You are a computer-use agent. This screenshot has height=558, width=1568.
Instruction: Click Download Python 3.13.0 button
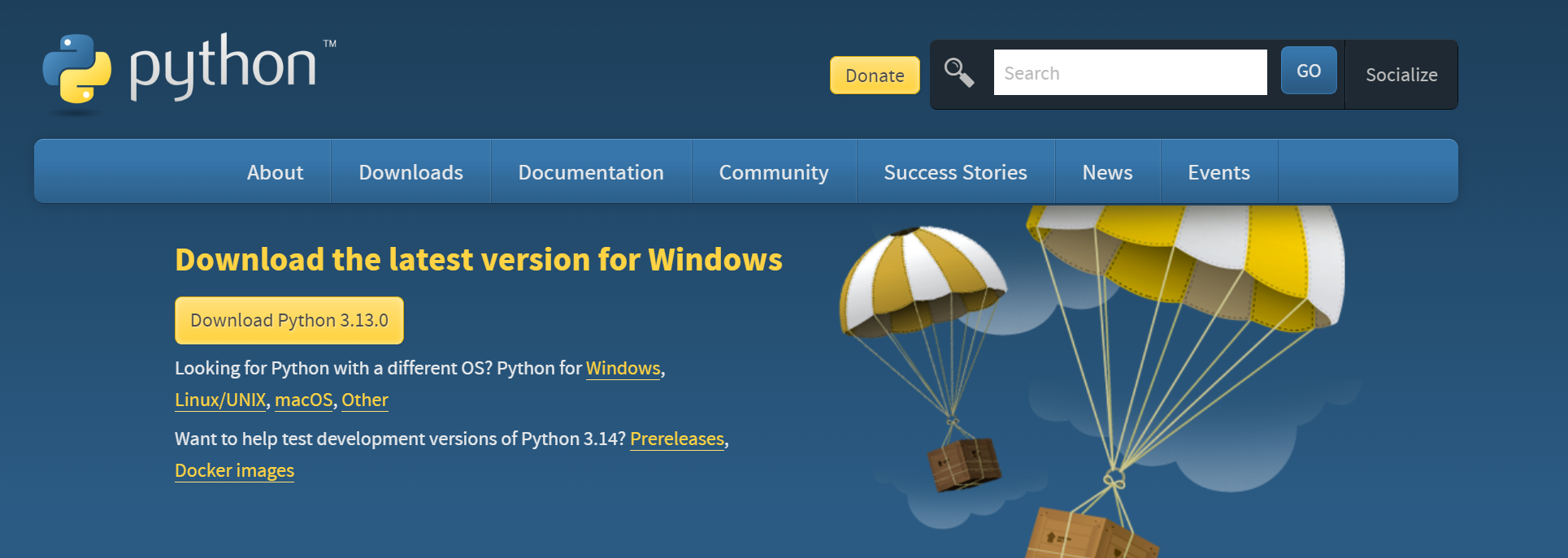pos(289,320)
